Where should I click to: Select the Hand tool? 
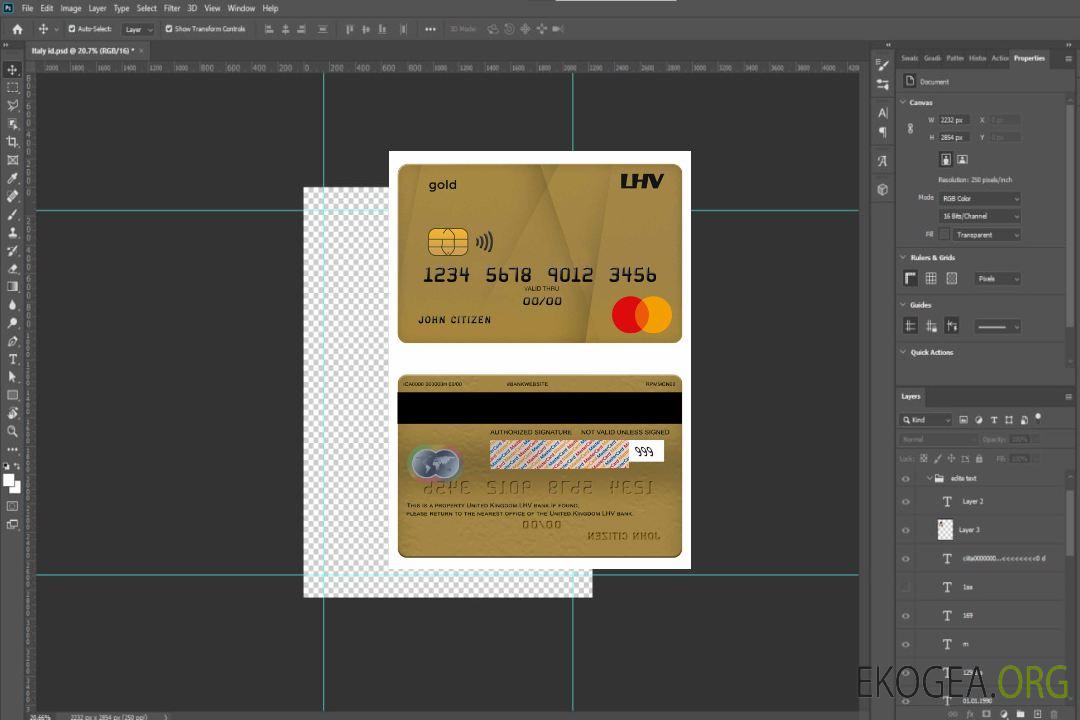12,413
